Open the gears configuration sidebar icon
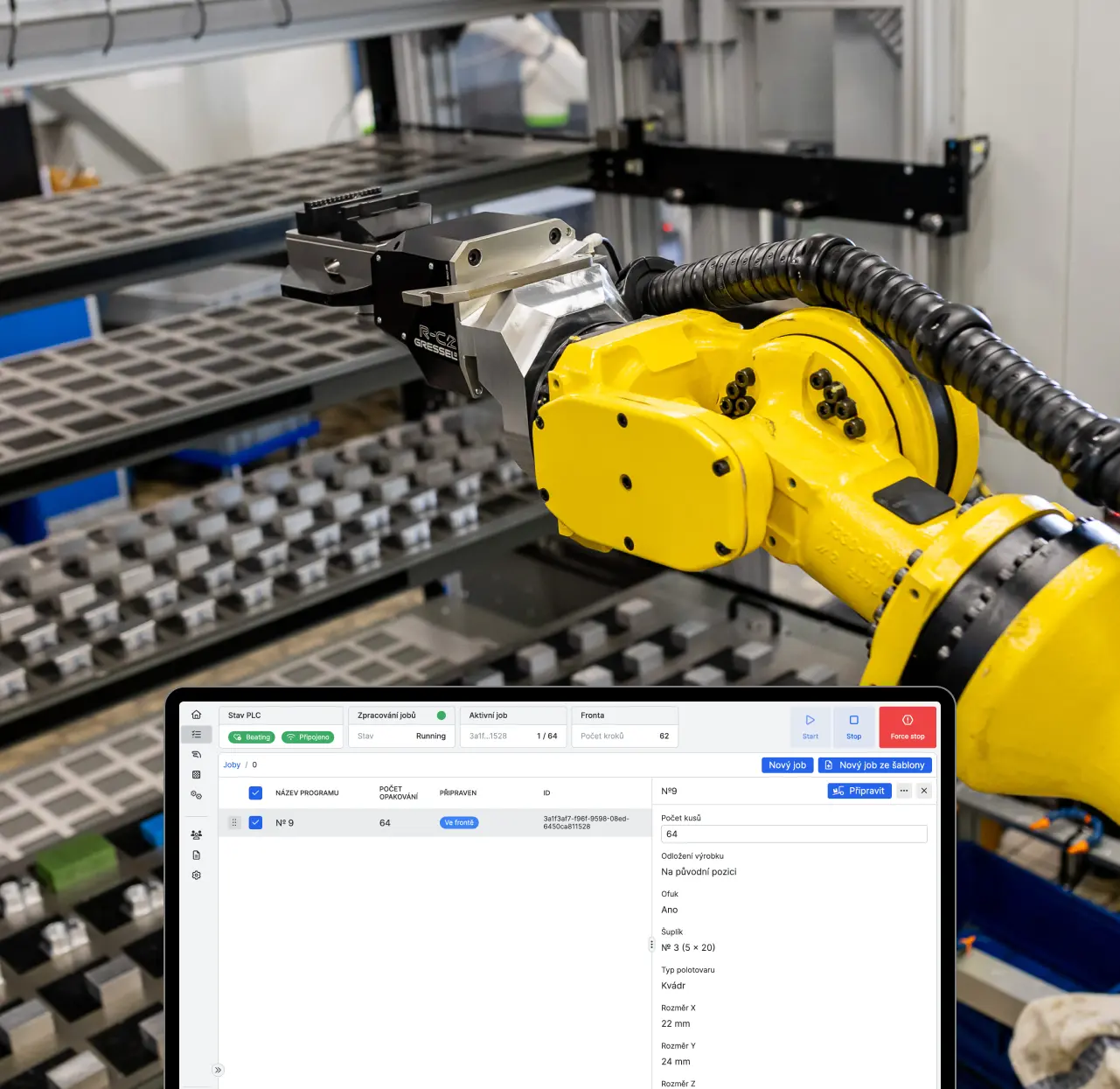 coord(196,795)
